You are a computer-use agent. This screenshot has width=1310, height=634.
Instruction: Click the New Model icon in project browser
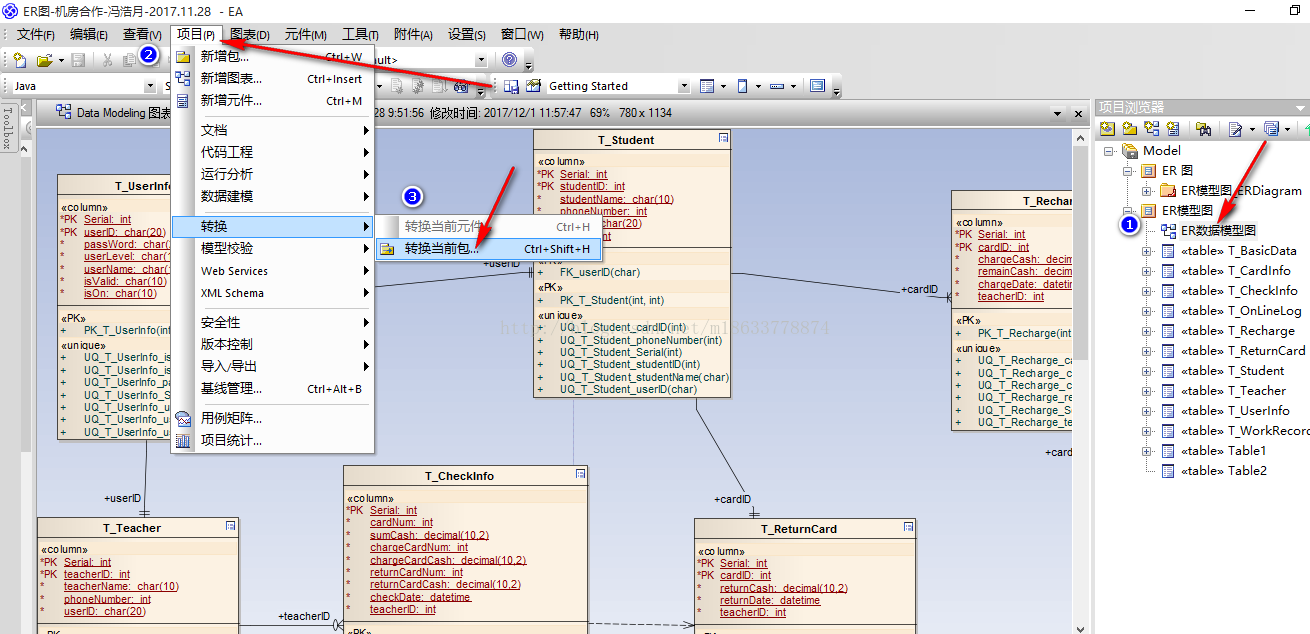(x=1108, y=129)
